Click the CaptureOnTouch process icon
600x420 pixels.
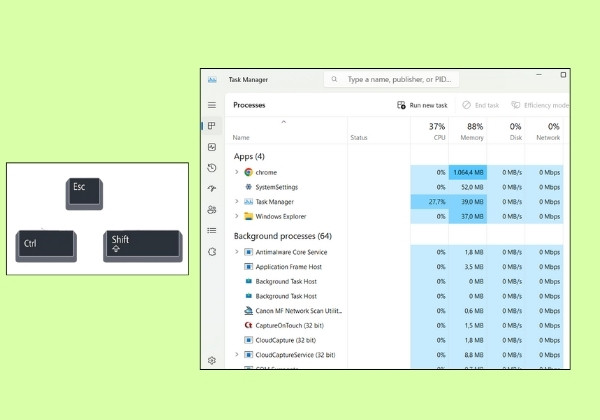(248, 325)
